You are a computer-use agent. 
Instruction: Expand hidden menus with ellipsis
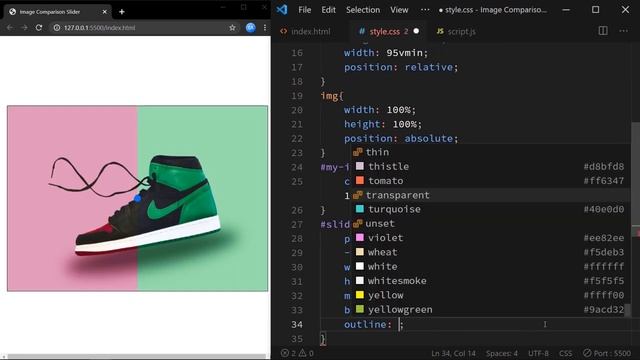tap(425, 10)
